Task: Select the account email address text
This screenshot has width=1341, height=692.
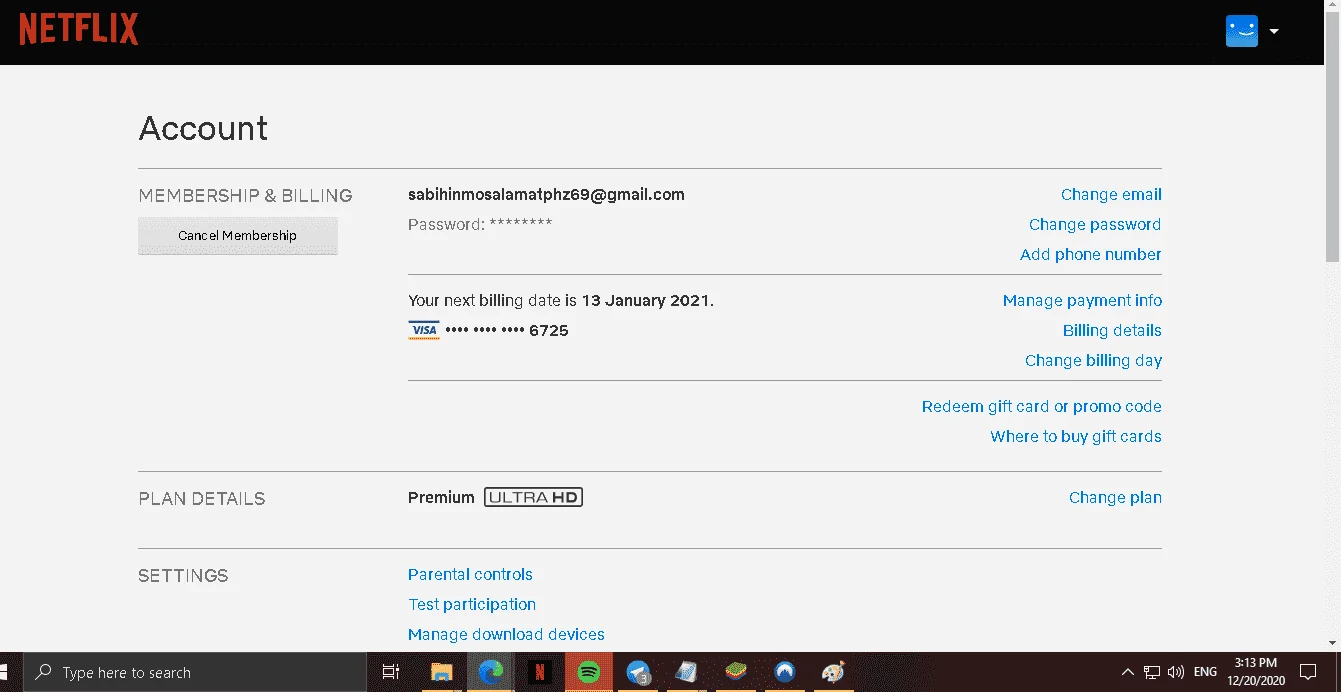Action: (546, 195)
